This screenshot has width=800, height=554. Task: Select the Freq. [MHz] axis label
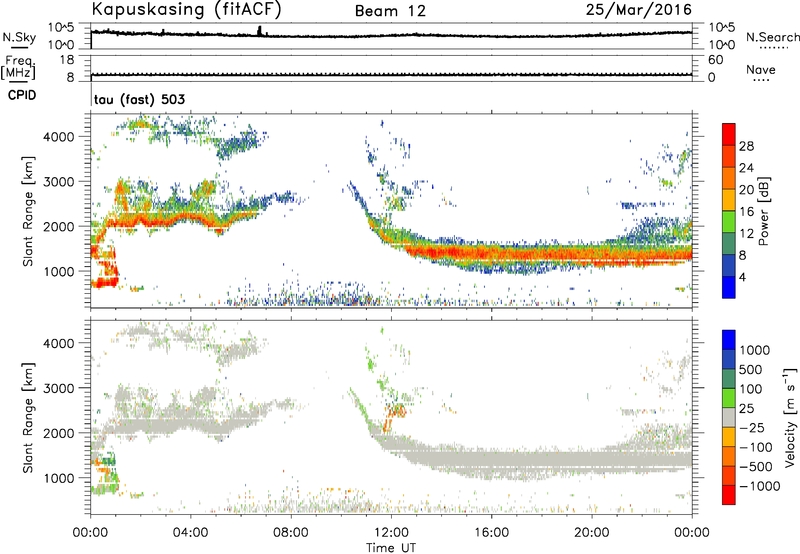[x=18, y=67]
